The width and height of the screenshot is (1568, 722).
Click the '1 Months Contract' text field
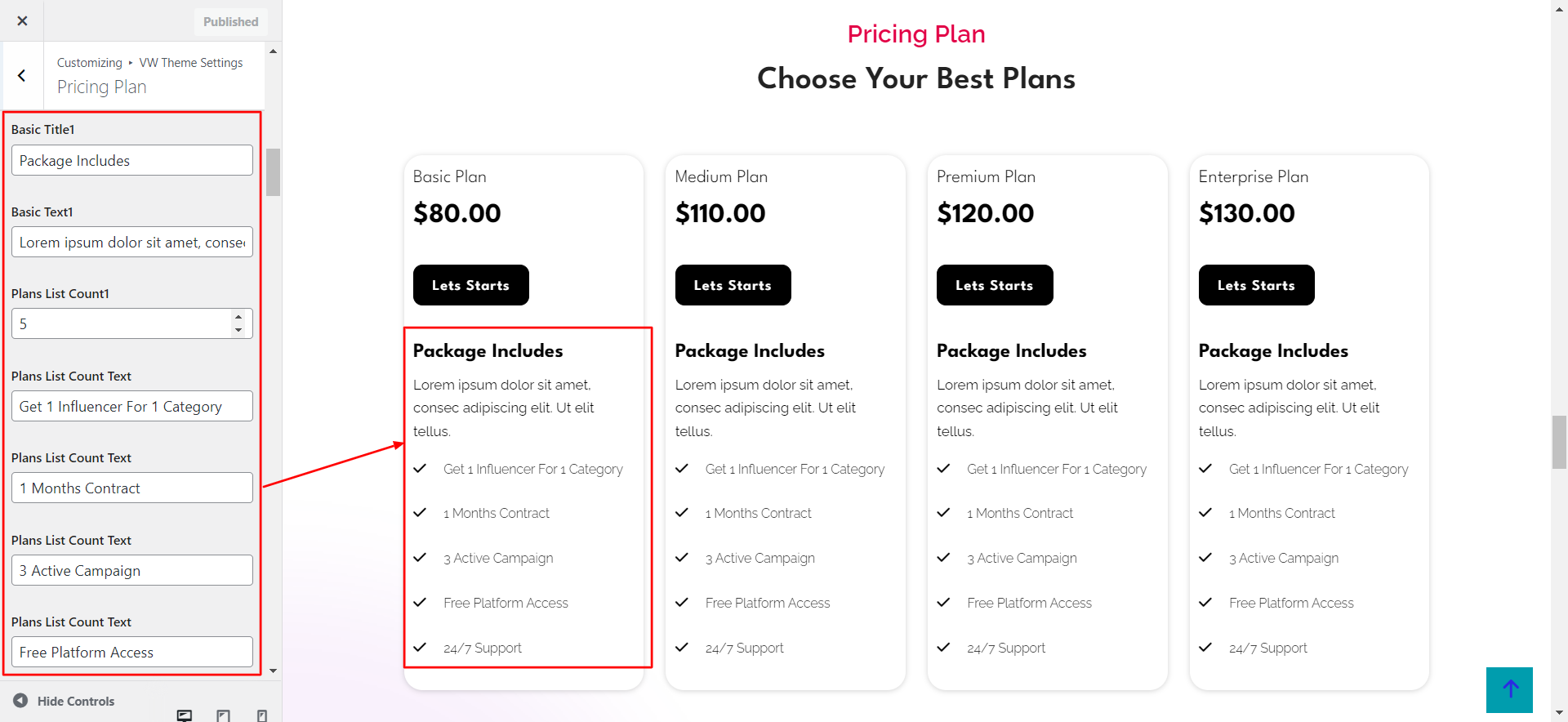point(132,488)
